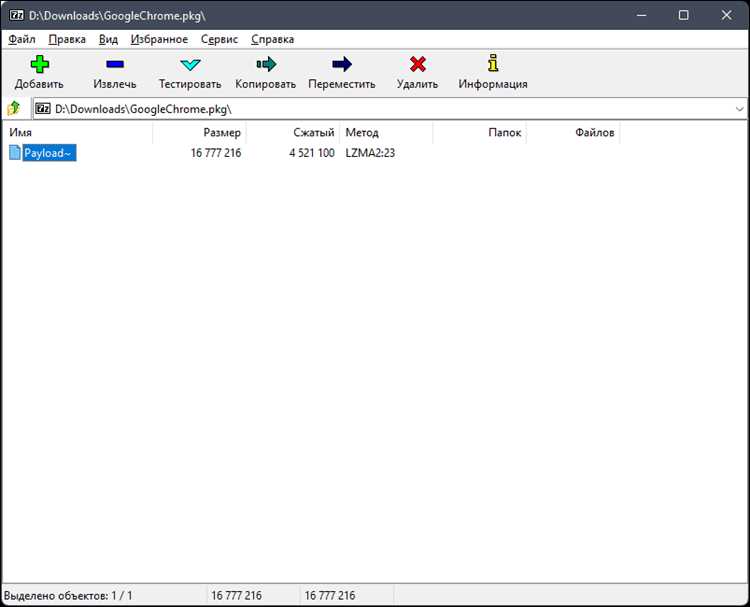The width and height of the screenshot is (750, 607).
Task: Click the compressed value 4 521 100
Action: click(x=312, y=153)
